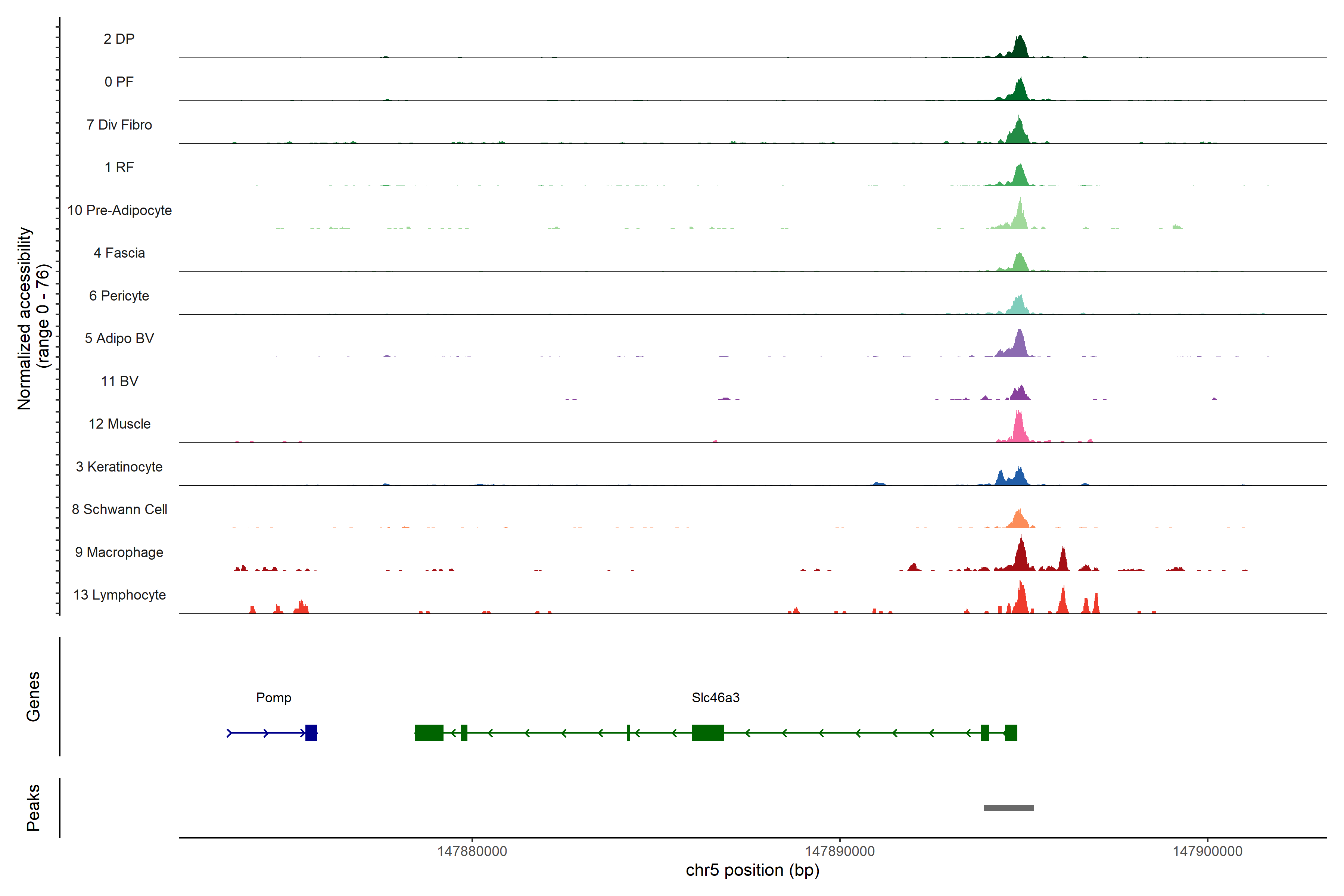
Task: Click the blue Pomp exon block
Action: pos(311,732)
